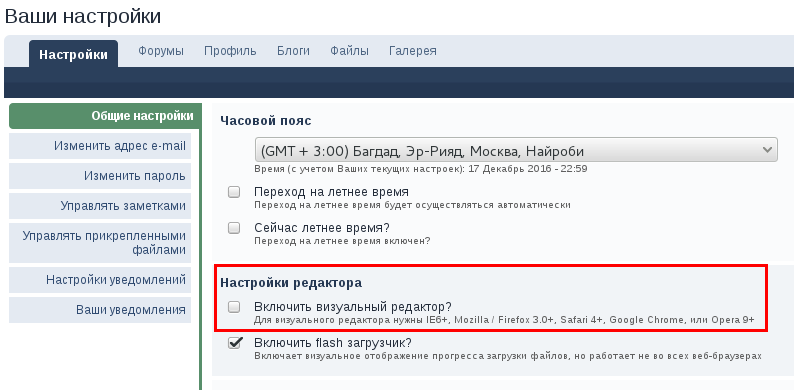Viewport: 797px width, 390px height.
Task: Open Настройки уведомлений
Action: click(x=100, y=280)
